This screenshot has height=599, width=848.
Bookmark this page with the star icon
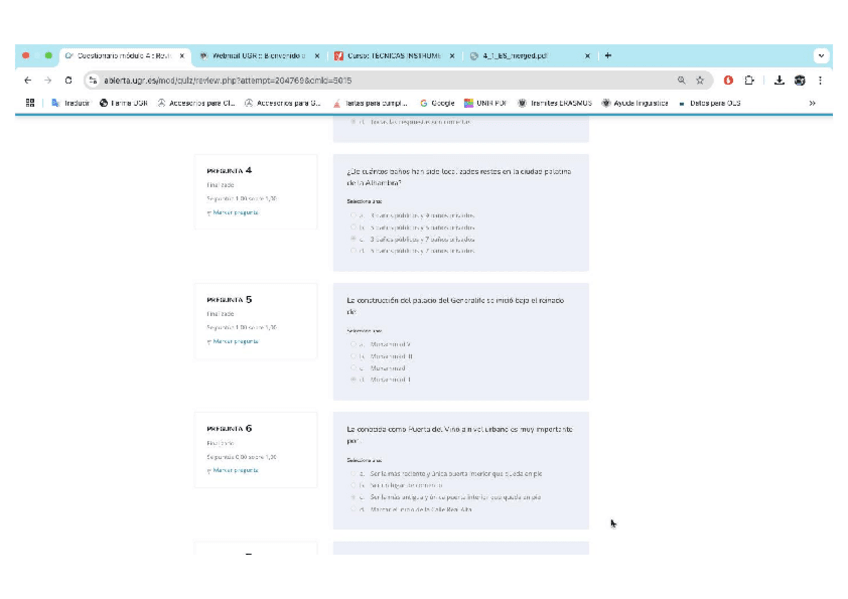(x=700, y=80)
